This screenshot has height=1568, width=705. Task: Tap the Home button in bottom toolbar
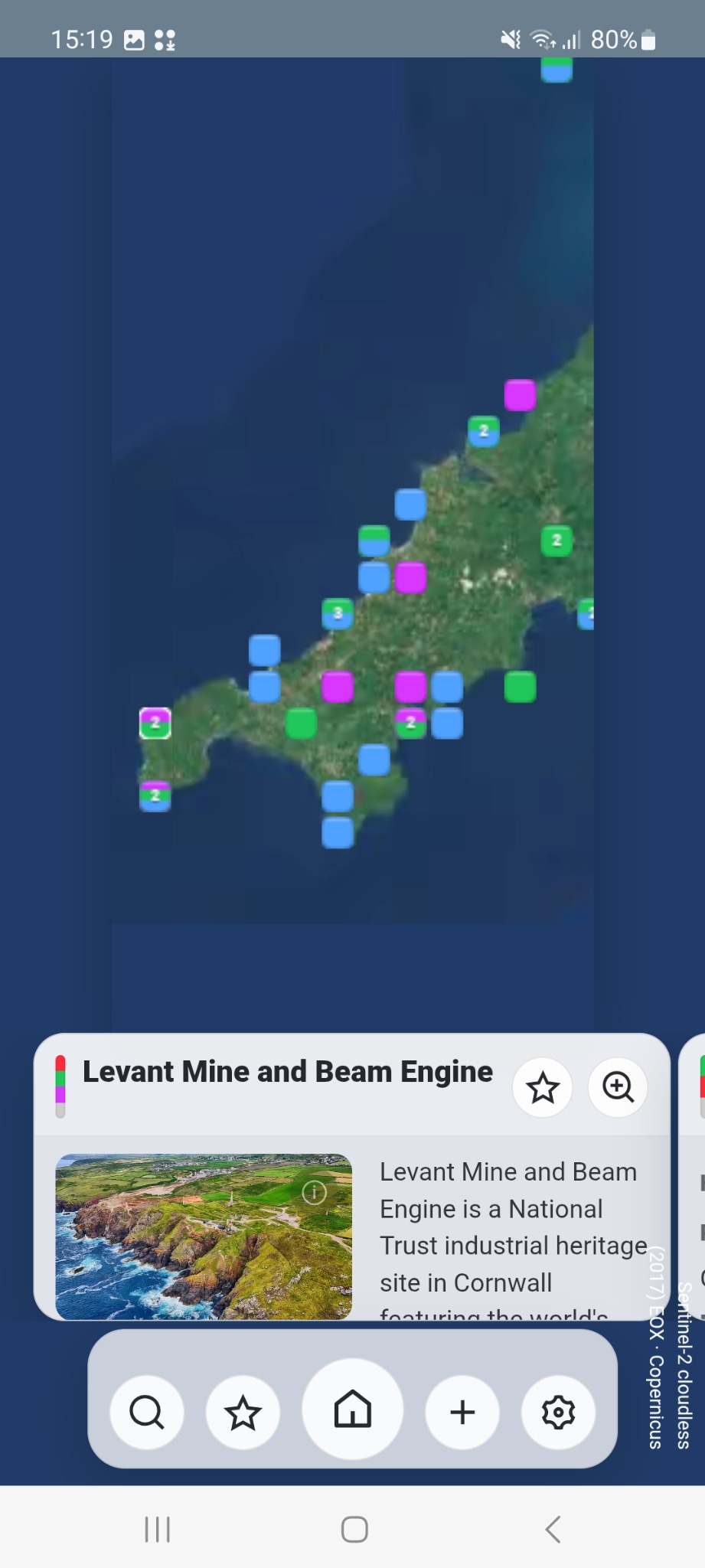[353, 1409]
